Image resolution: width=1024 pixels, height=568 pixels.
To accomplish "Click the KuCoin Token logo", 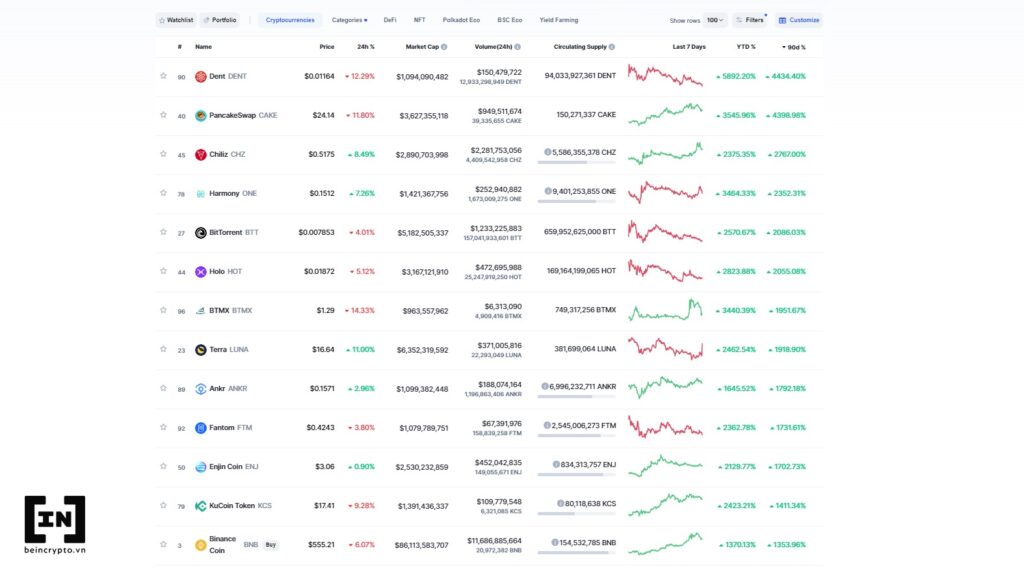I will [200, 506].
